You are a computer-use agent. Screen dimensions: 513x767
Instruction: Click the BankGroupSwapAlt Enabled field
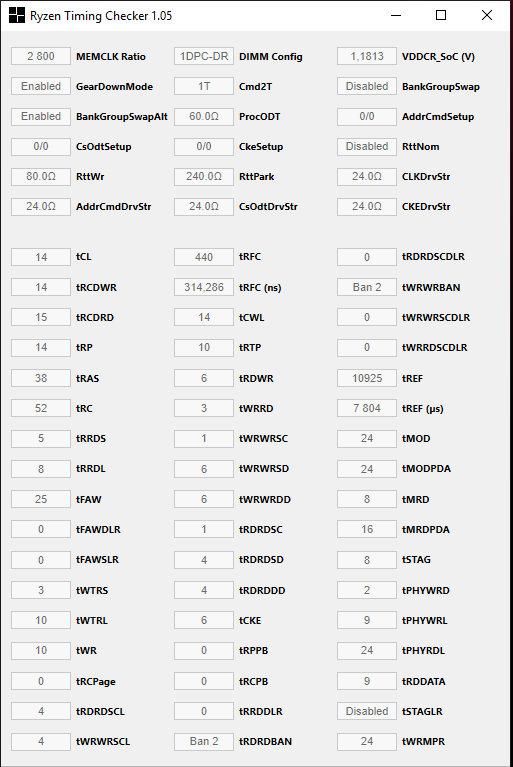coord(41,116)
